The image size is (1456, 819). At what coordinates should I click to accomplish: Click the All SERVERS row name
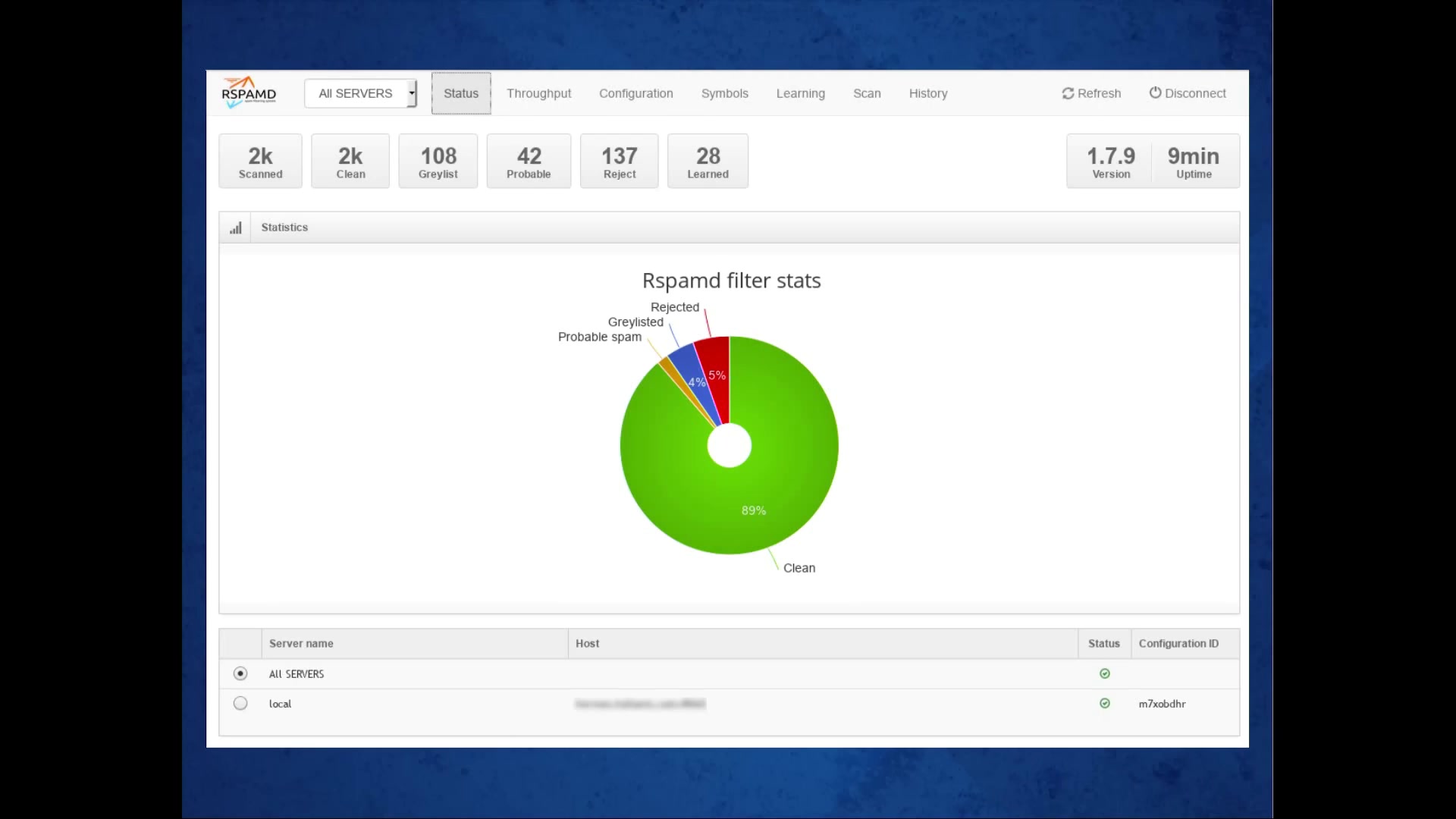click(297, 674)
